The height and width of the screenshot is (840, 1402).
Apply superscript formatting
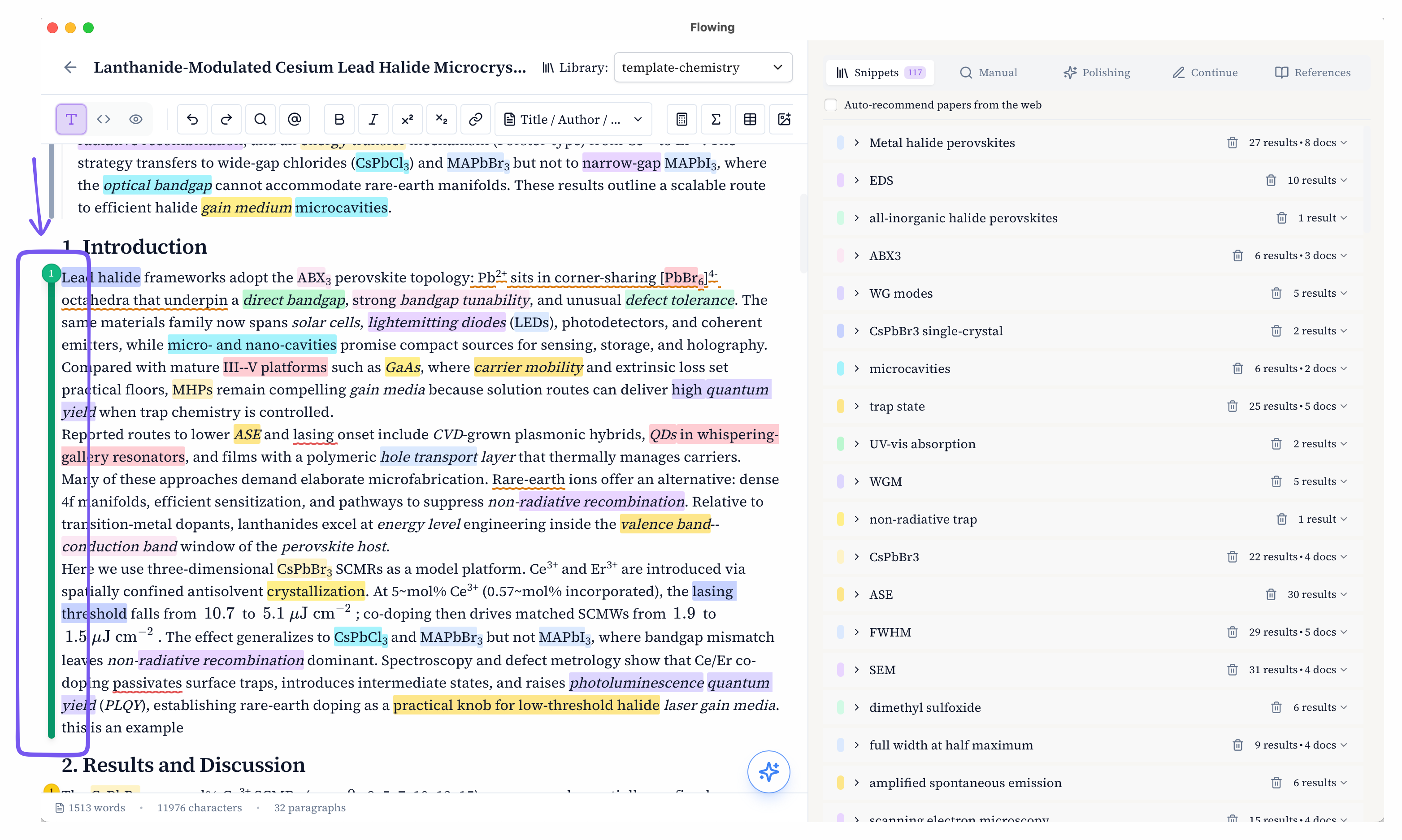point(408,119)
